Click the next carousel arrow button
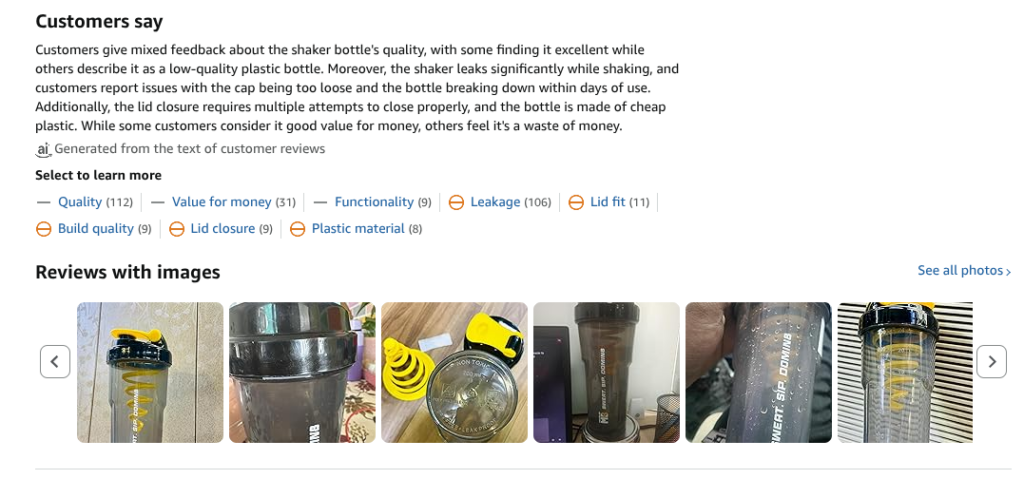This screenshot has width=1024, height=479. (x=991, y=361)
